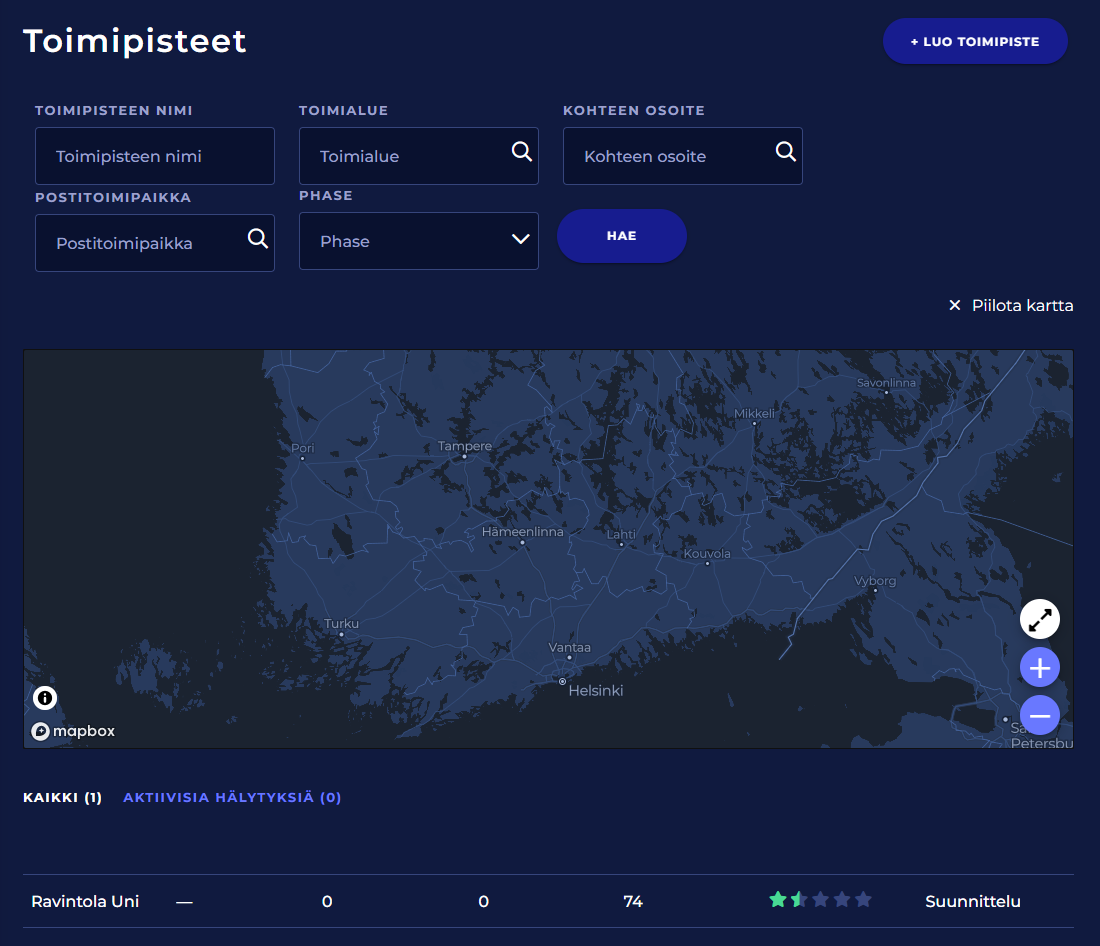This screenshot has width=1100, height=946.
Task: Zoom in on the map with plus icon
Action: pyautogui.click(x=1040, y=668)
